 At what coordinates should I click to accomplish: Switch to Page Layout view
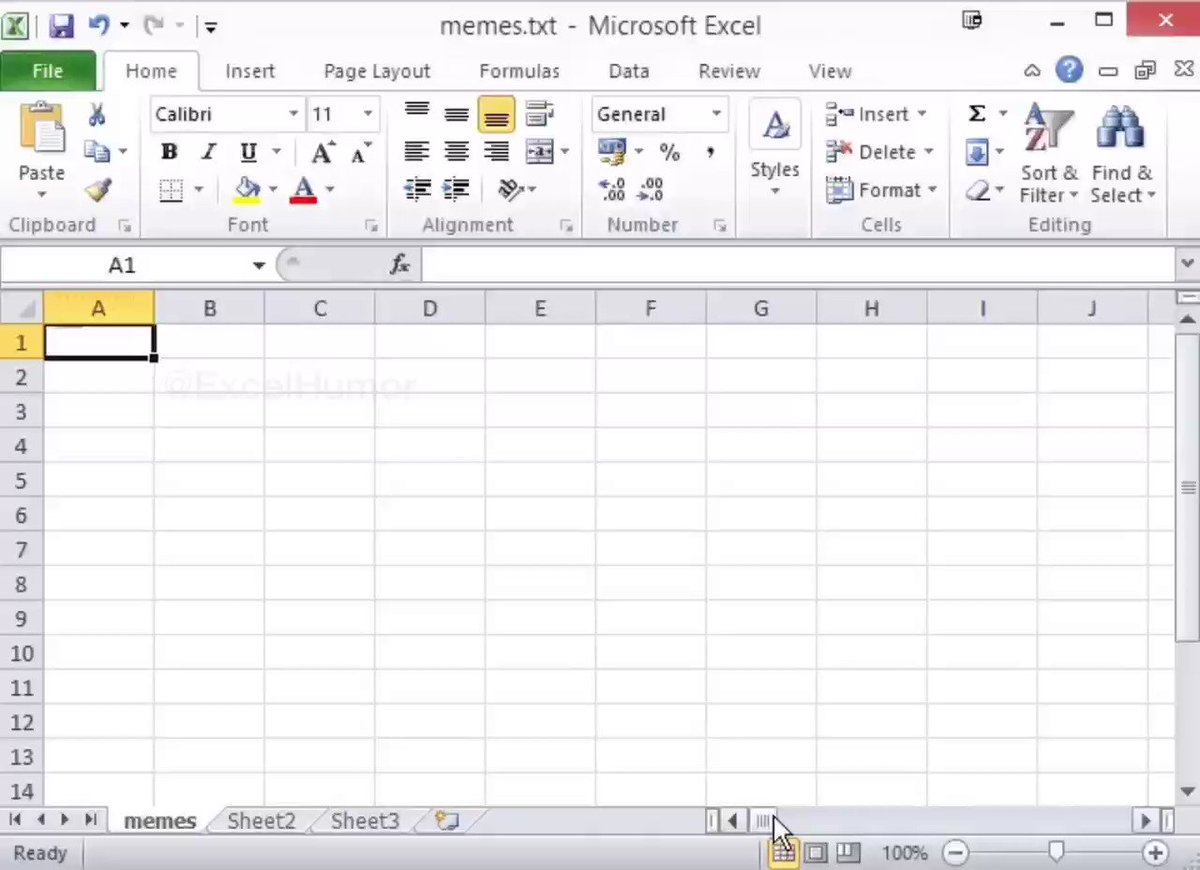816,853
